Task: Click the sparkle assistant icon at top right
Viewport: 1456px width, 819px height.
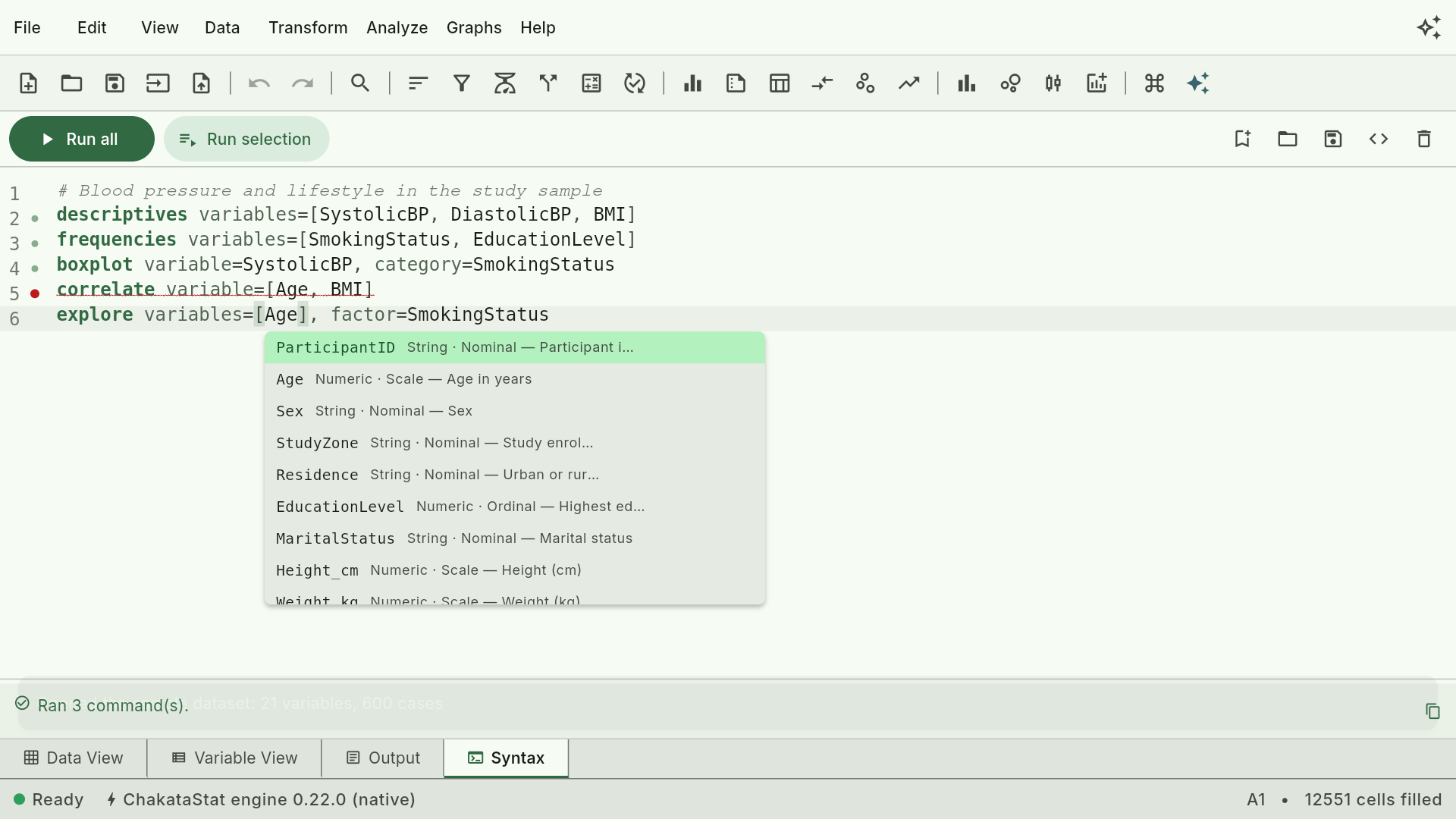Action: click(x=1429, y=28)
